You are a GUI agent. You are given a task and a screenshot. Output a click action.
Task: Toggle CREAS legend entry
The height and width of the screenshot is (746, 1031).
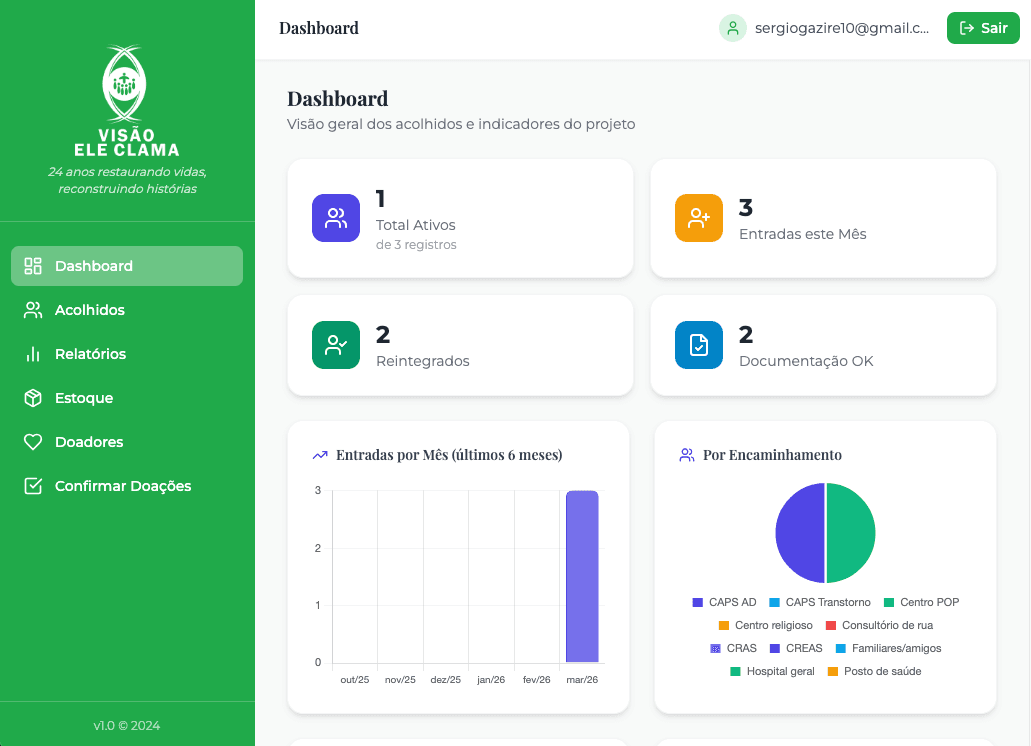(x=796, y=649)
